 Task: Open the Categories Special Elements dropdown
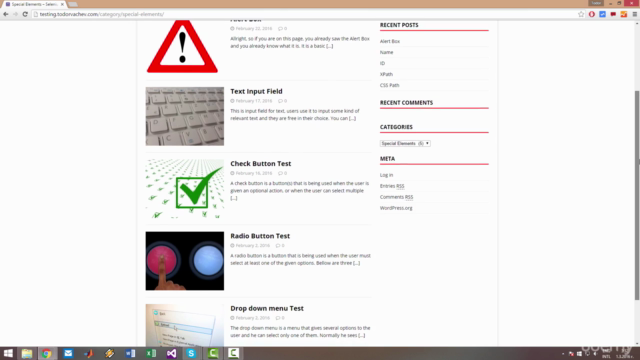click(x=405, y=143)
